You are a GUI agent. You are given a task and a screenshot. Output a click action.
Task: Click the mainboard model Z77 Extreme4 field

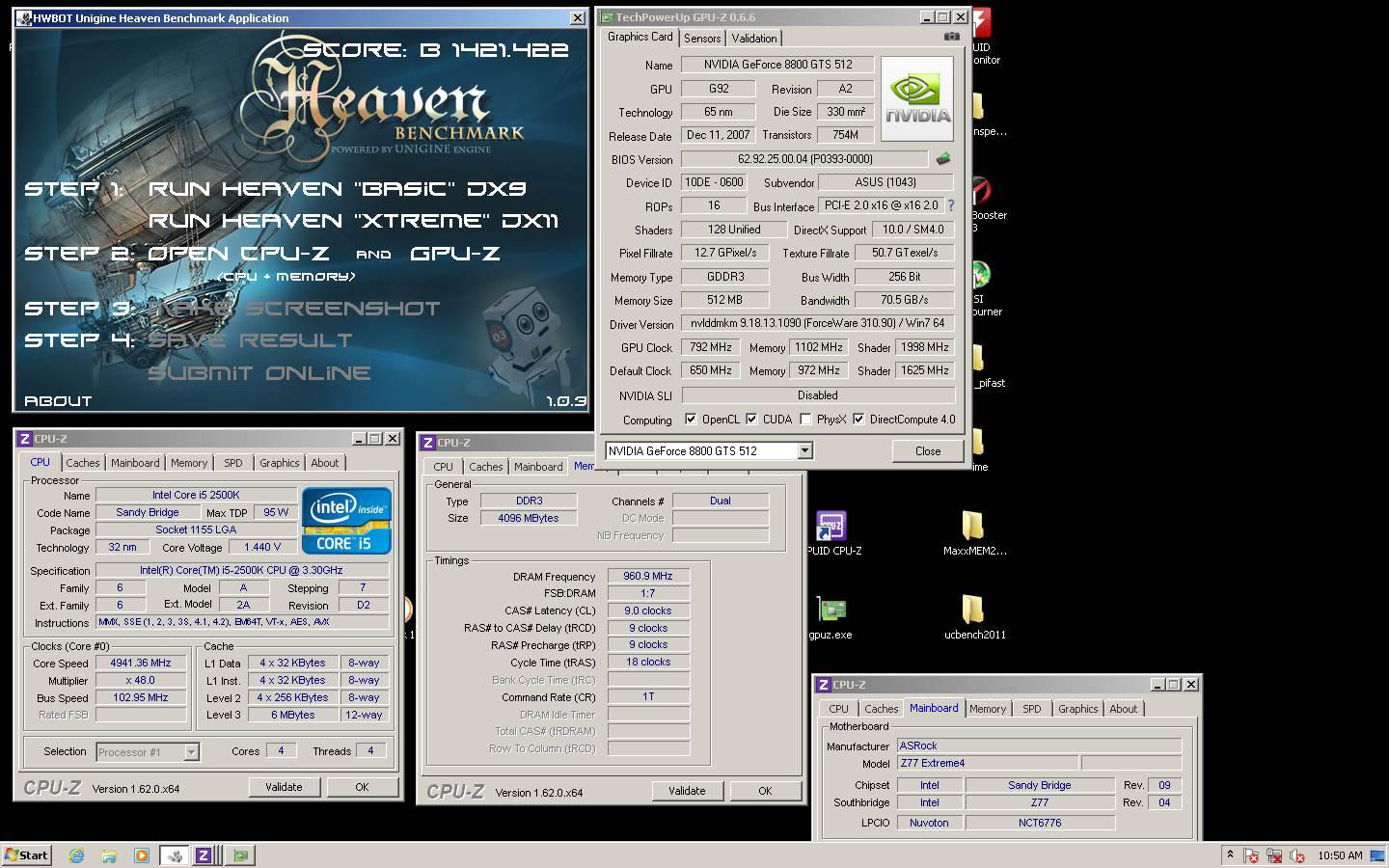click(988, 763)
